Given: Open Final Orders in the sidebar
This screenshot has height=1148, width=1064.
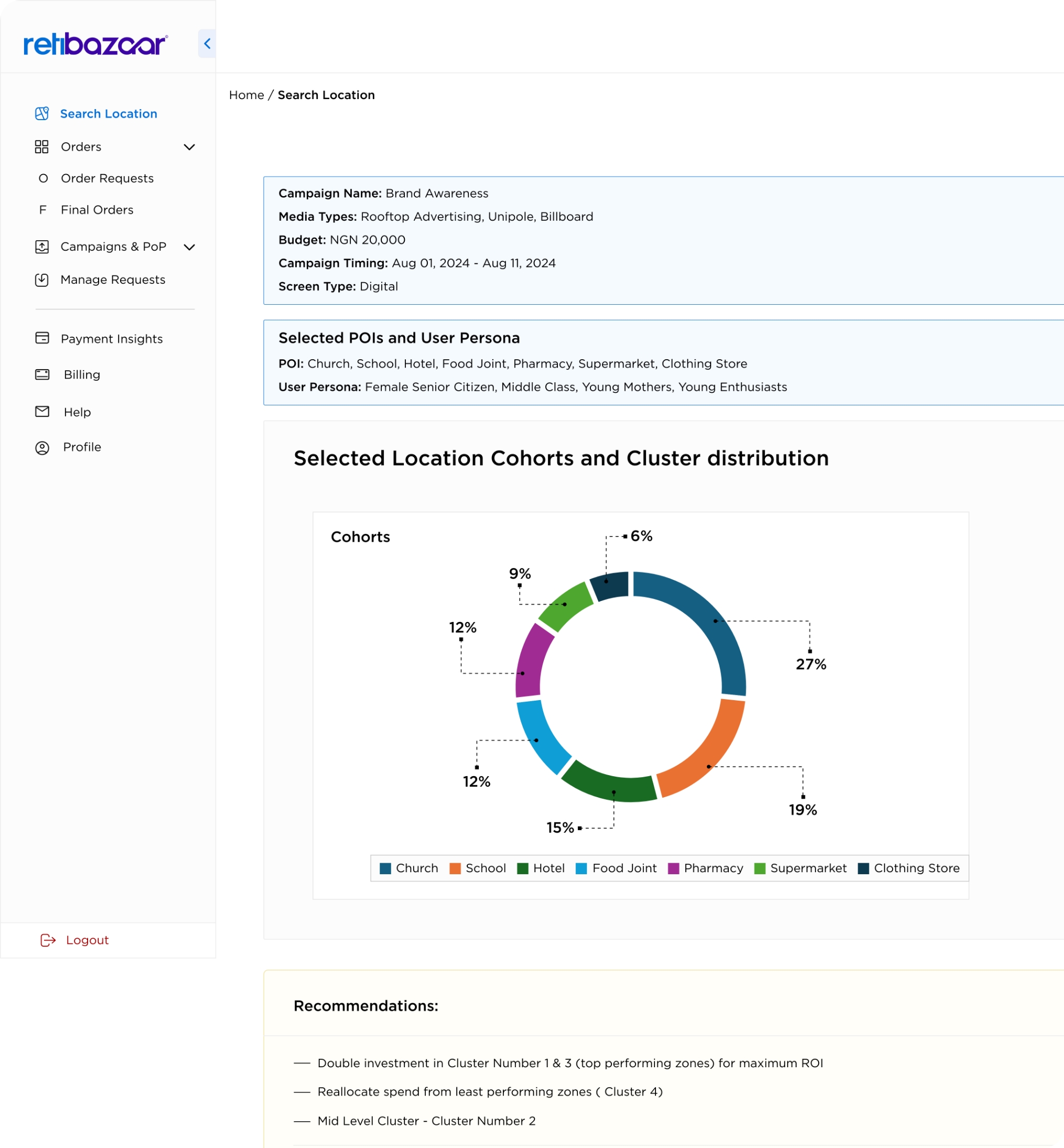Looking at the screenshot, I should click(x=96, y=210).
